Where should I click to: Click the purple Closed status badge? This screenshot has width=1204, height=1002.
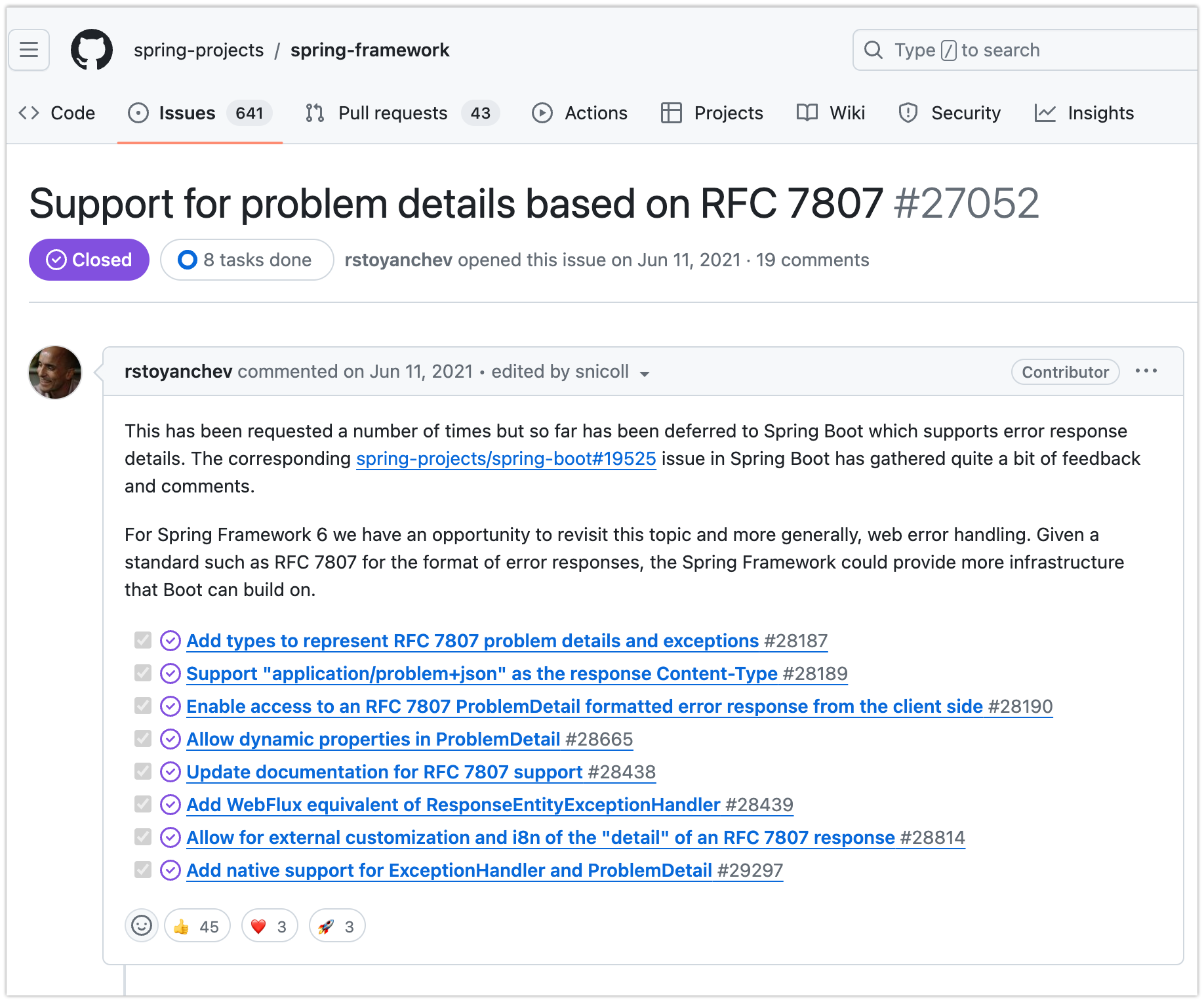[89, 260]
